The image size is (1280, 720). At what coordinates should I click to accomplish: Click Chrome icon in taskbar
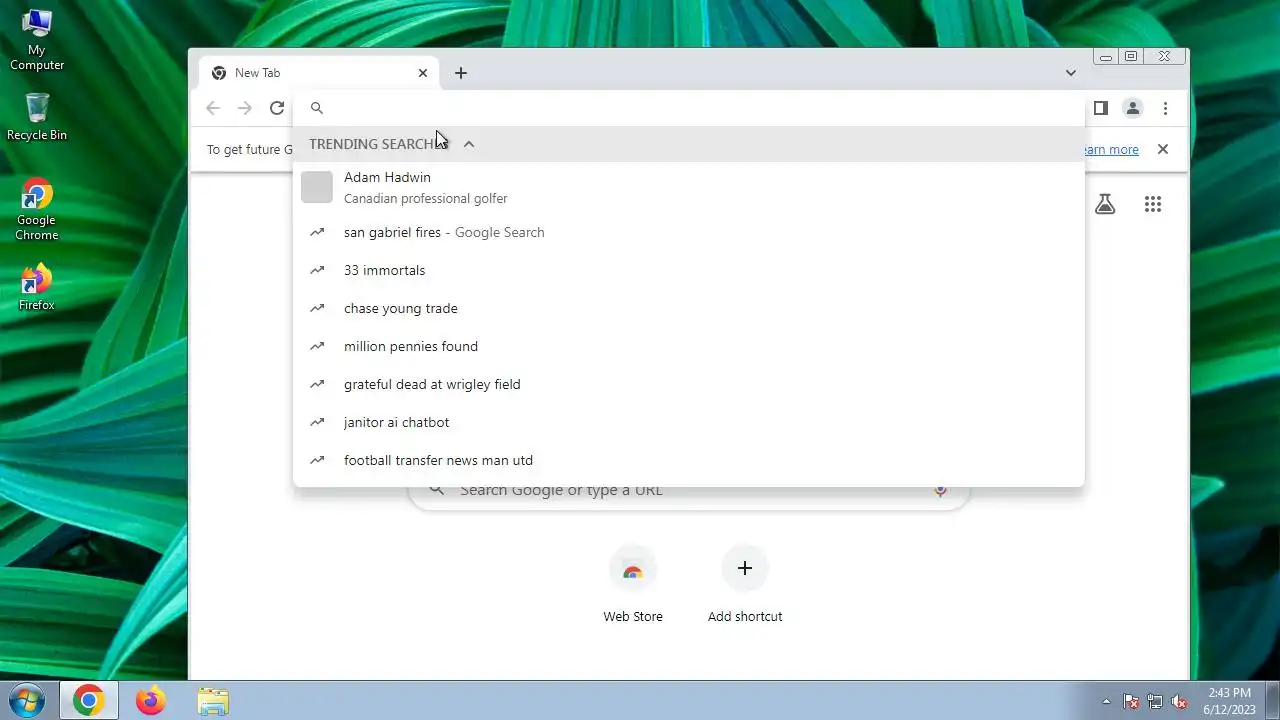(x=88, y=701)
